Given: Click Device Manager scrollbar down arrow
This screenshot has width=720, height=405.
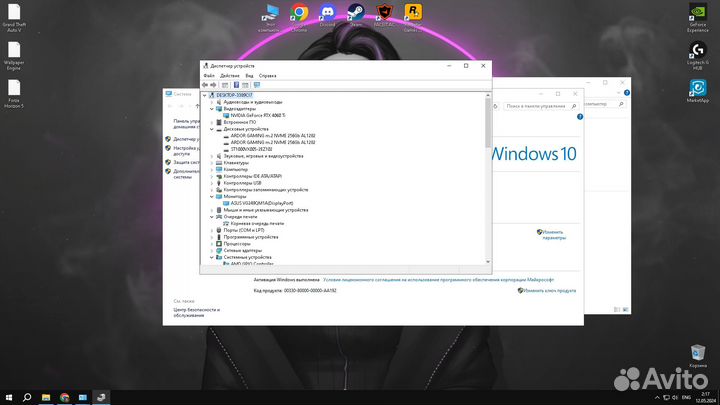Looking at the screenshot, I should click(x=488, y=262).
